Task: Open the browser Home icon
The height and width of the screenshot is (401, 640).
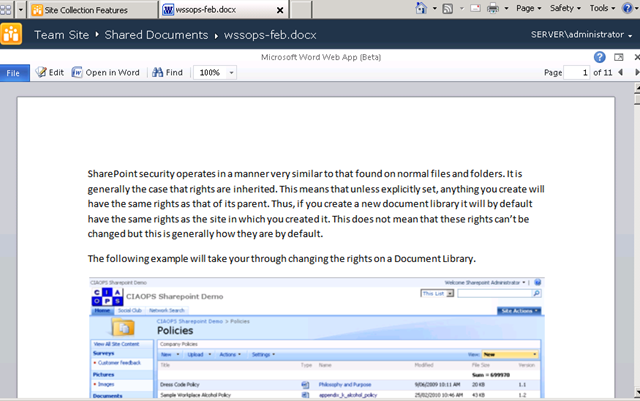Action: [421, 8]
